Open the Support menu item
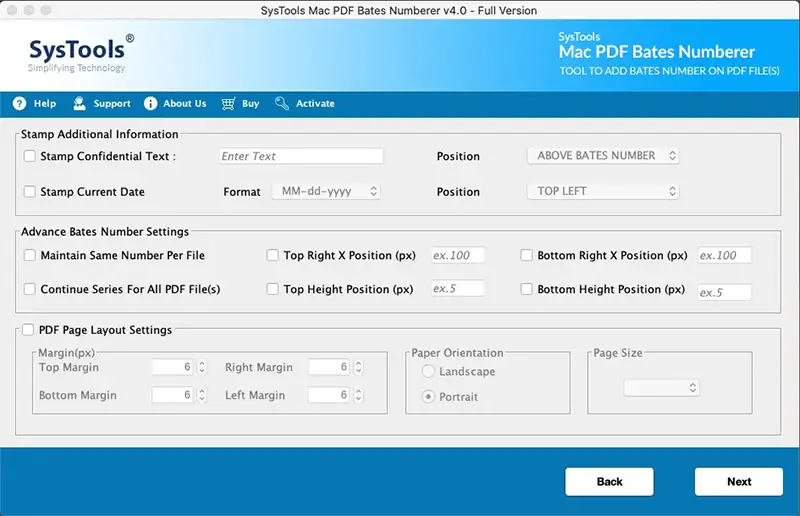The height and width of the screenshot is (516, 800). click(x=102, y=104)
